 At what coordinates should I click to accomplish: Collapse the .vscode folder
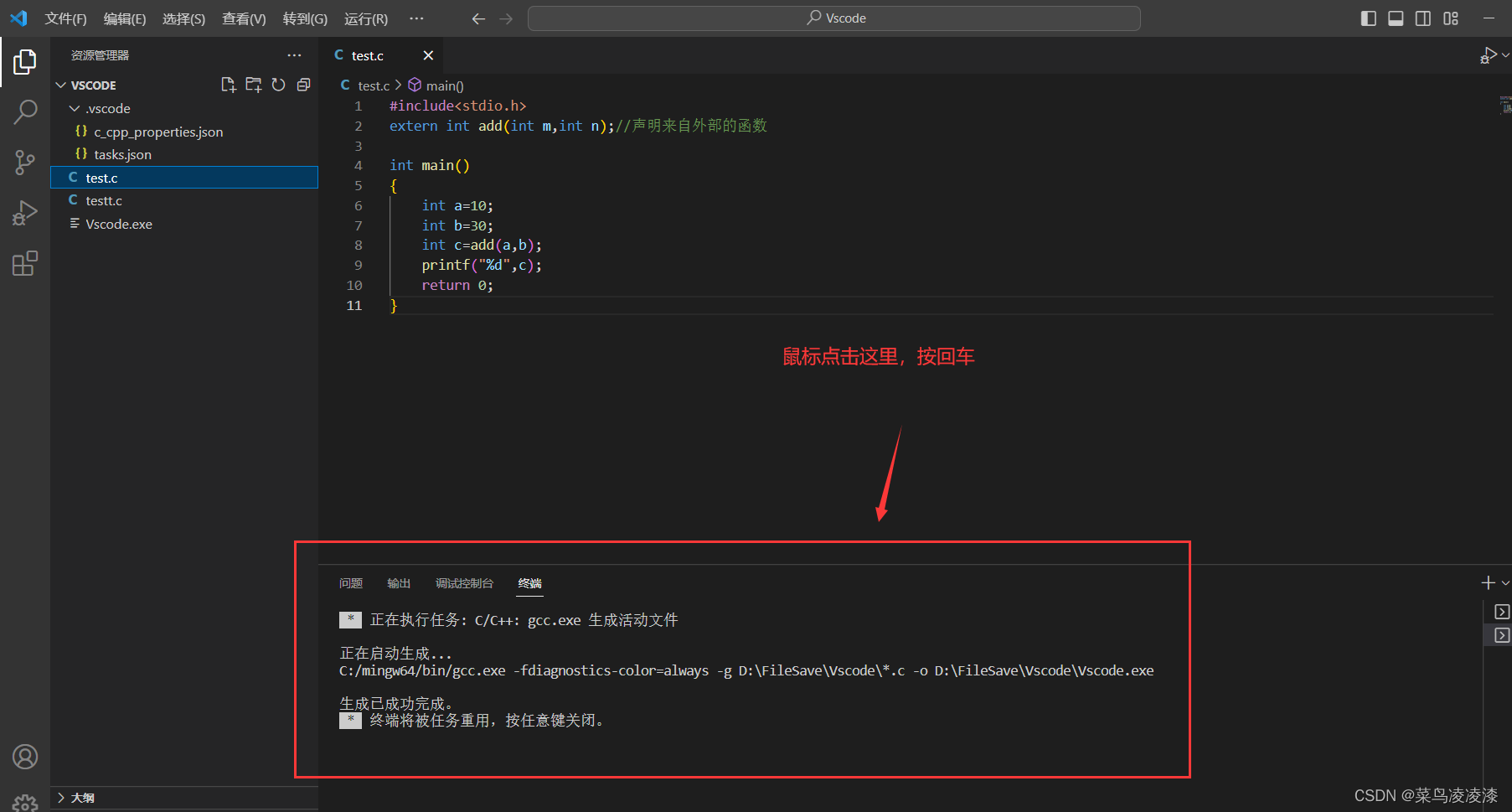click(75, 109)
